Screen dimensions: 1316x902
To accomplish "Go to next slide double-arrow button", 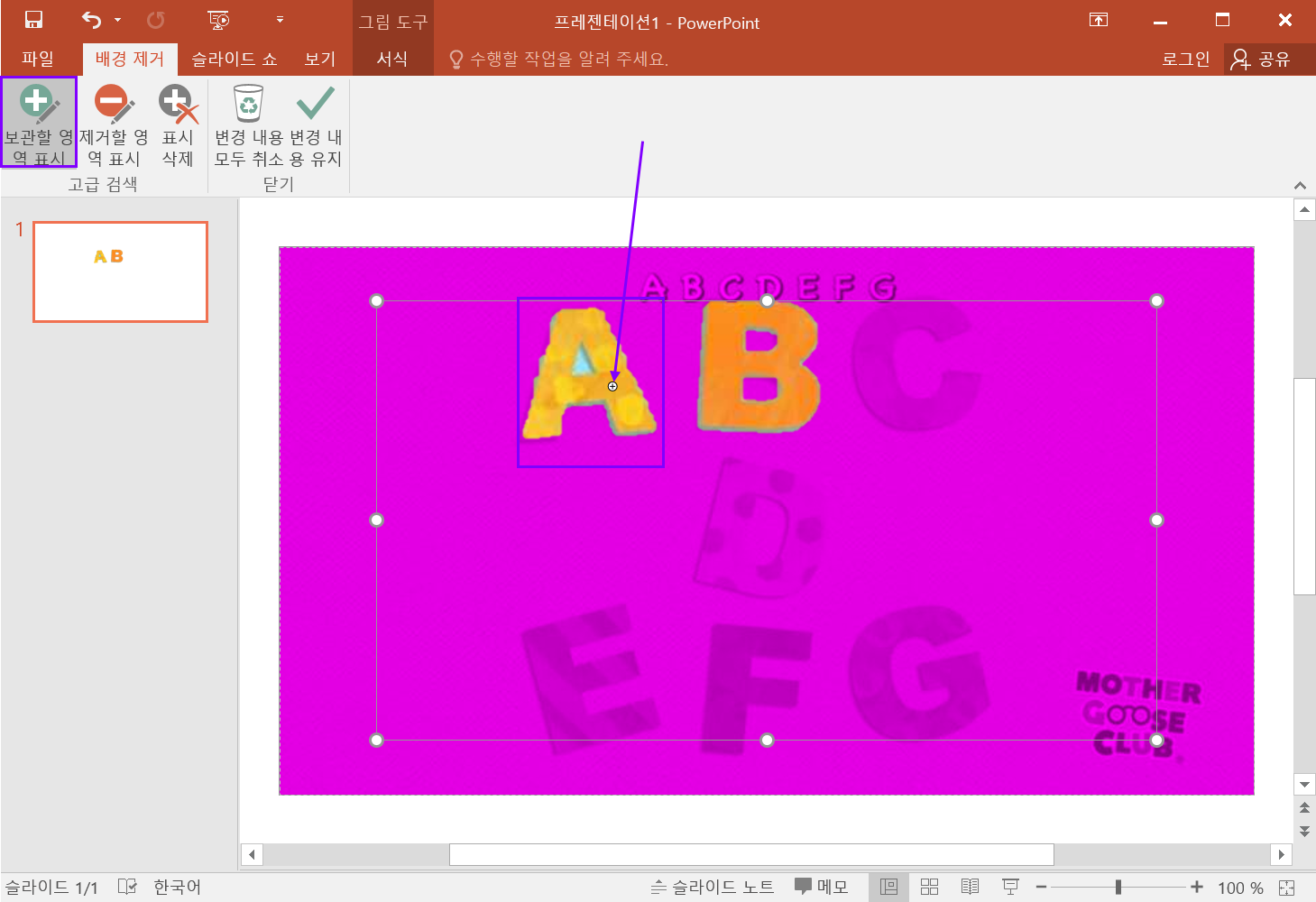I will 1304,831.
